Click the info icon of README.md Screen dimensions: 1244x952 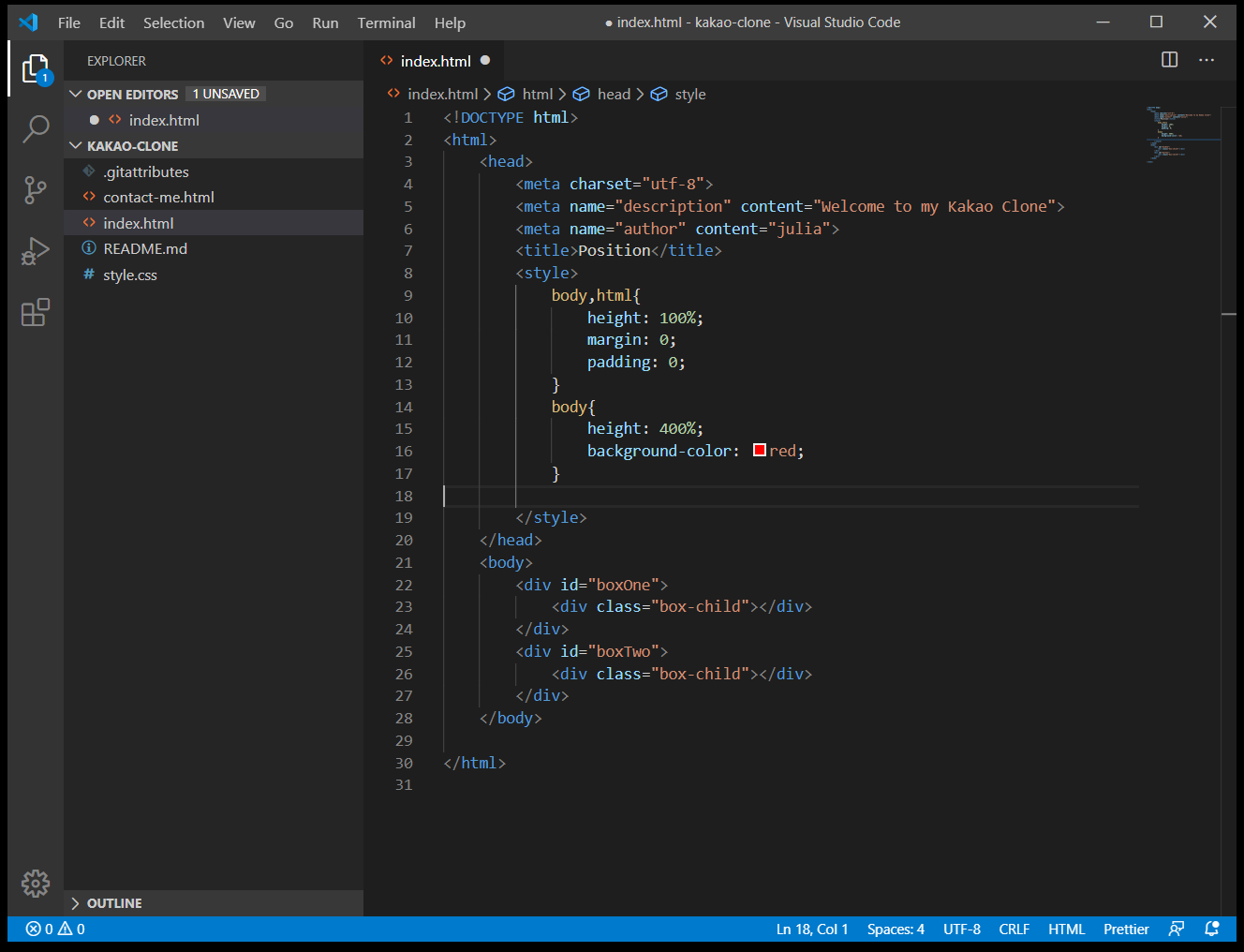pos(89,248)
